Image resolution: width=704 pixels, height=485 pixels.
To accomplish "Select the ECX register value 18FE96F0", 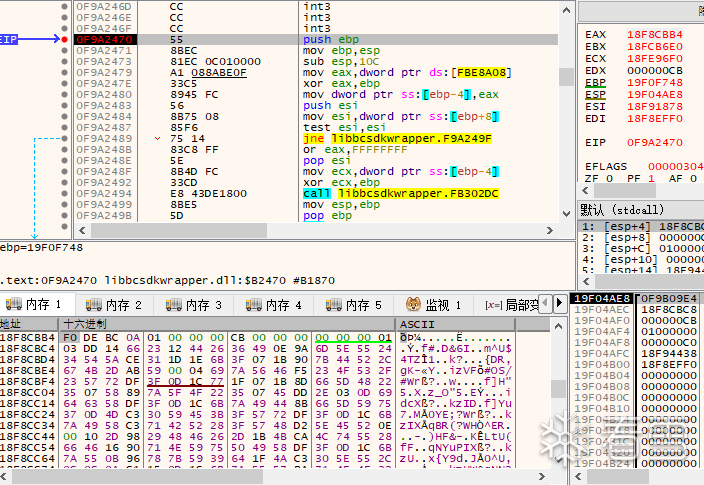I will [655, 59].
